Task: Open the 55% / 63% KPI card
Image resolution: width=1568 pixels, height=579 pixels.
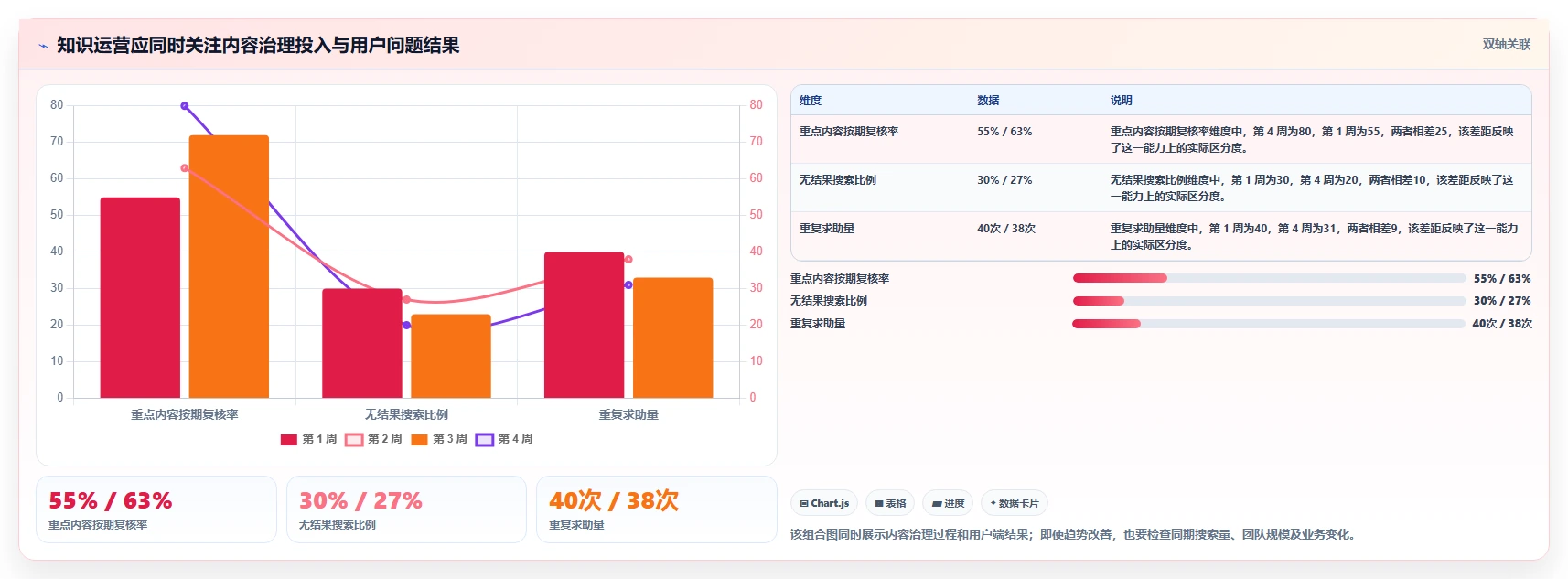Action: 156,509
